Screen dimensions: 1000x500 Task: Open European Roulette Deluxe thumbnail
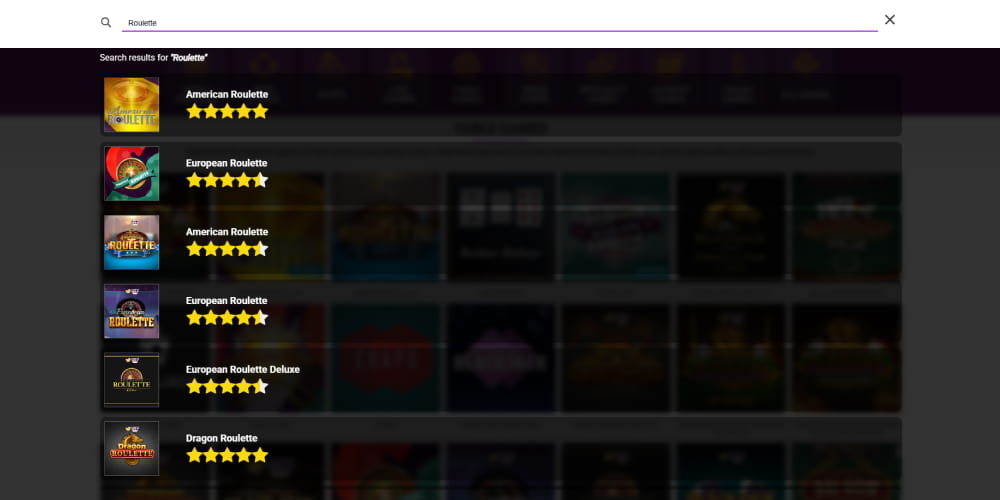click(x=131, y=380)
